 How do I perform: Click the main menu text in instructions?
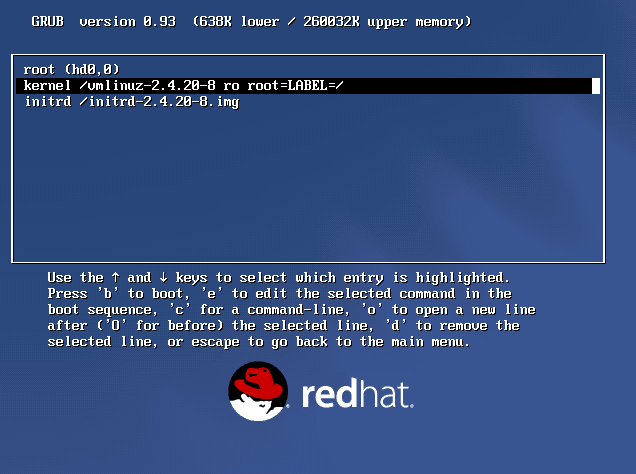point(430,341)
